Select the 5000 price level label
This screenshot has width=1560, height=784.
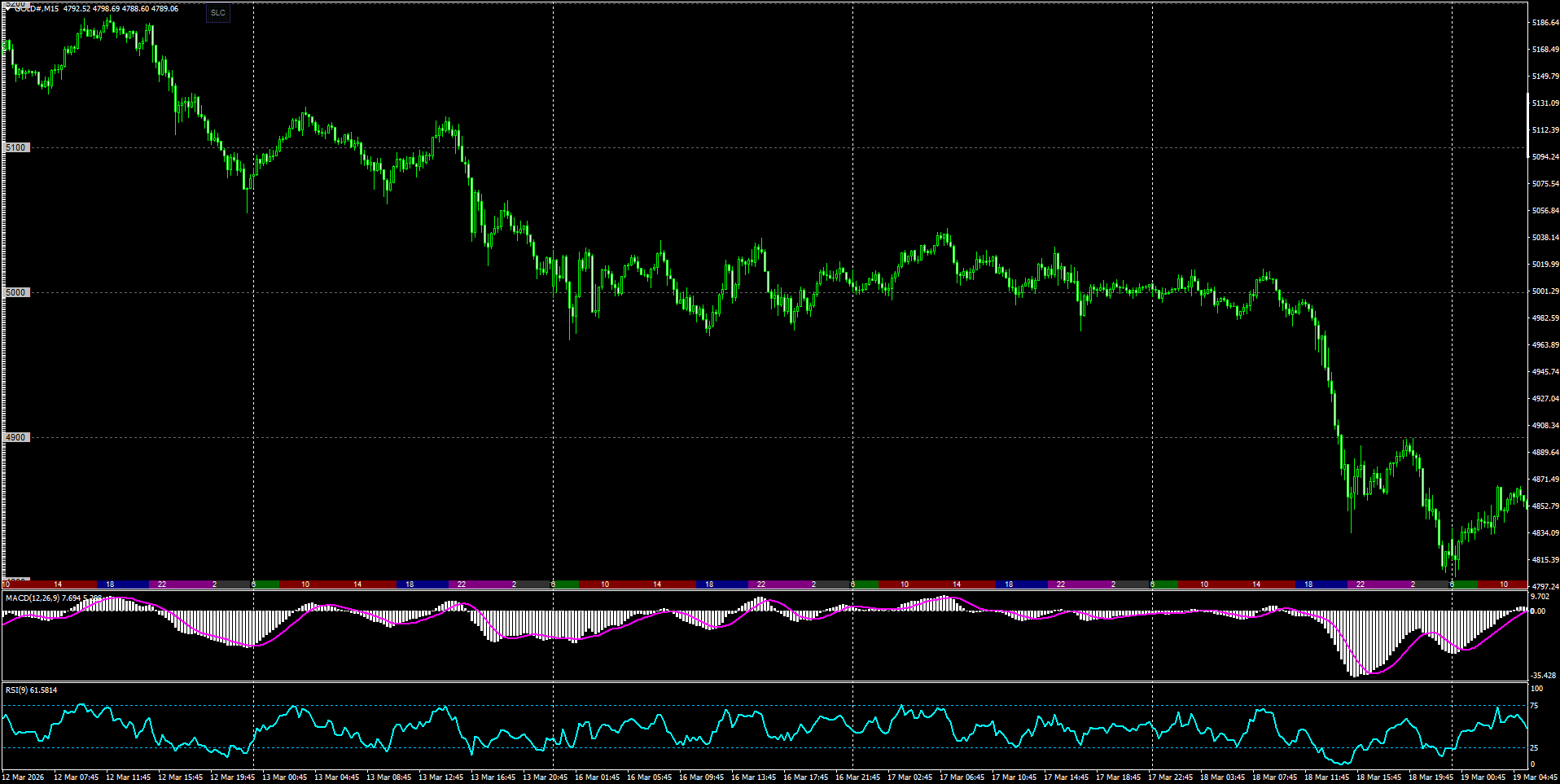(16, 292)
